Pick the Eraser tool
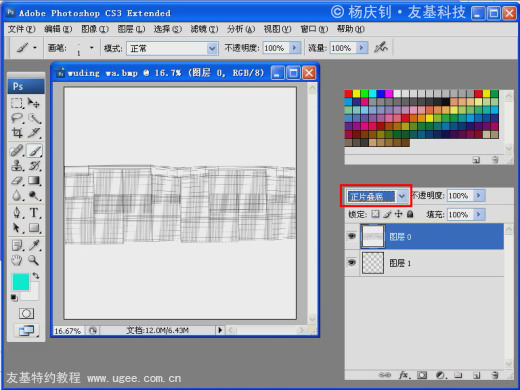 (17, 180)
